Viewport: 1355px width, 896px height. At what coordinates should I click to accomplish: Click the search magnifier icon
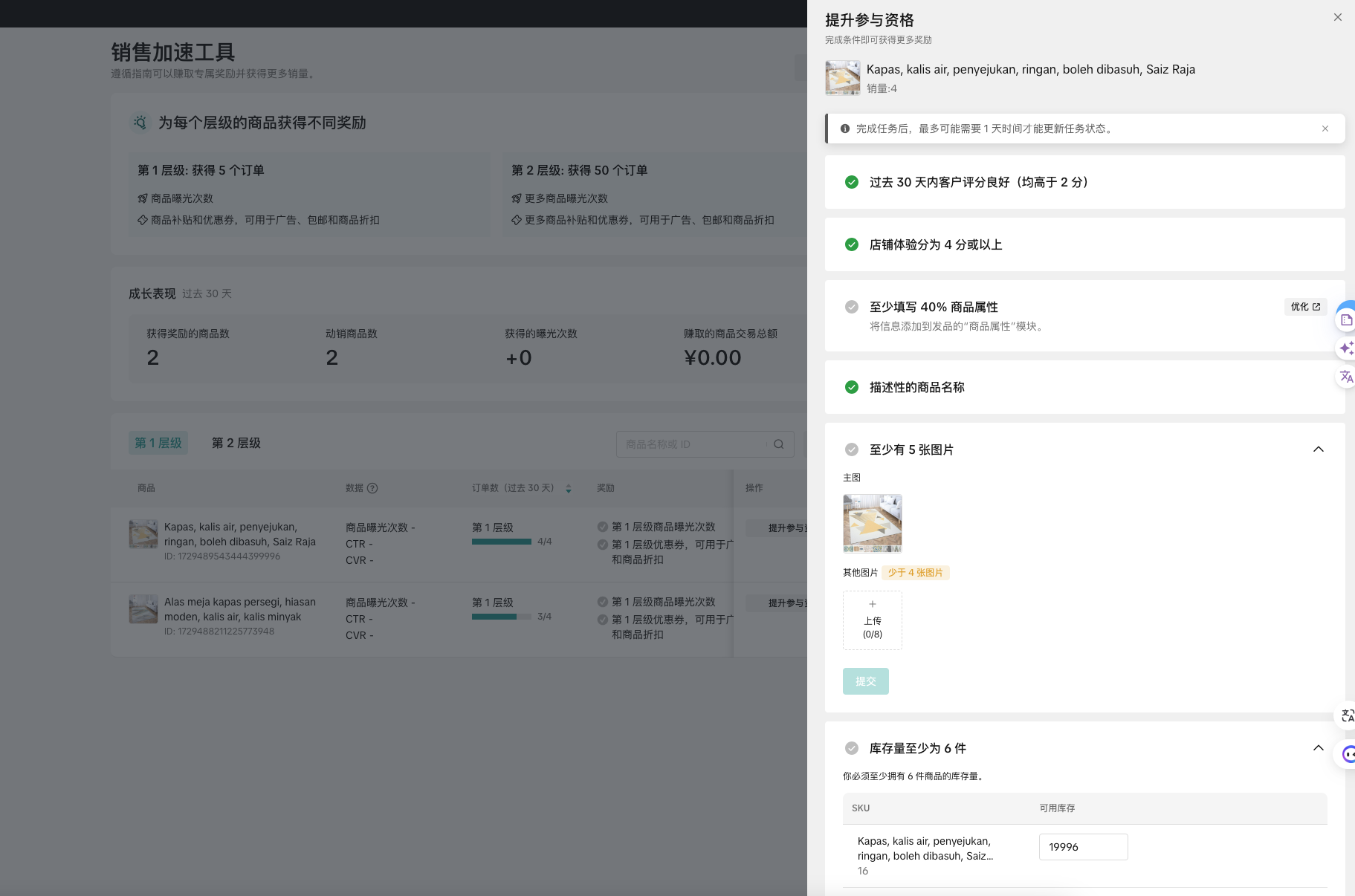tap(779, 444)
